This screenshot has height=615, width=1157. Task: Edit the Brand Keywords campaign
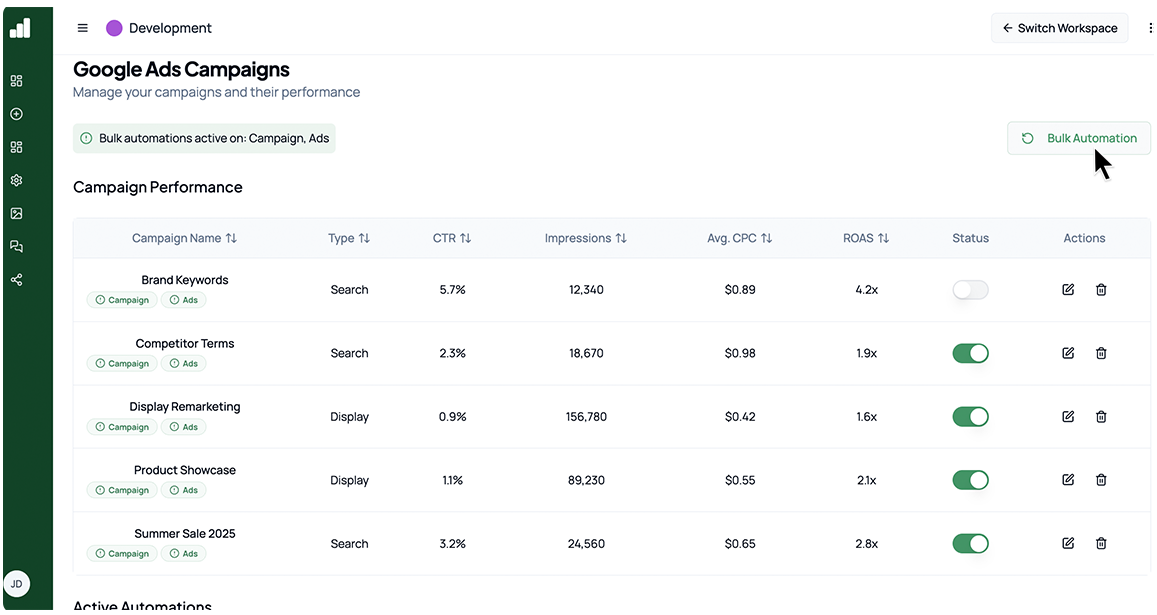(x=1068, y=289)
